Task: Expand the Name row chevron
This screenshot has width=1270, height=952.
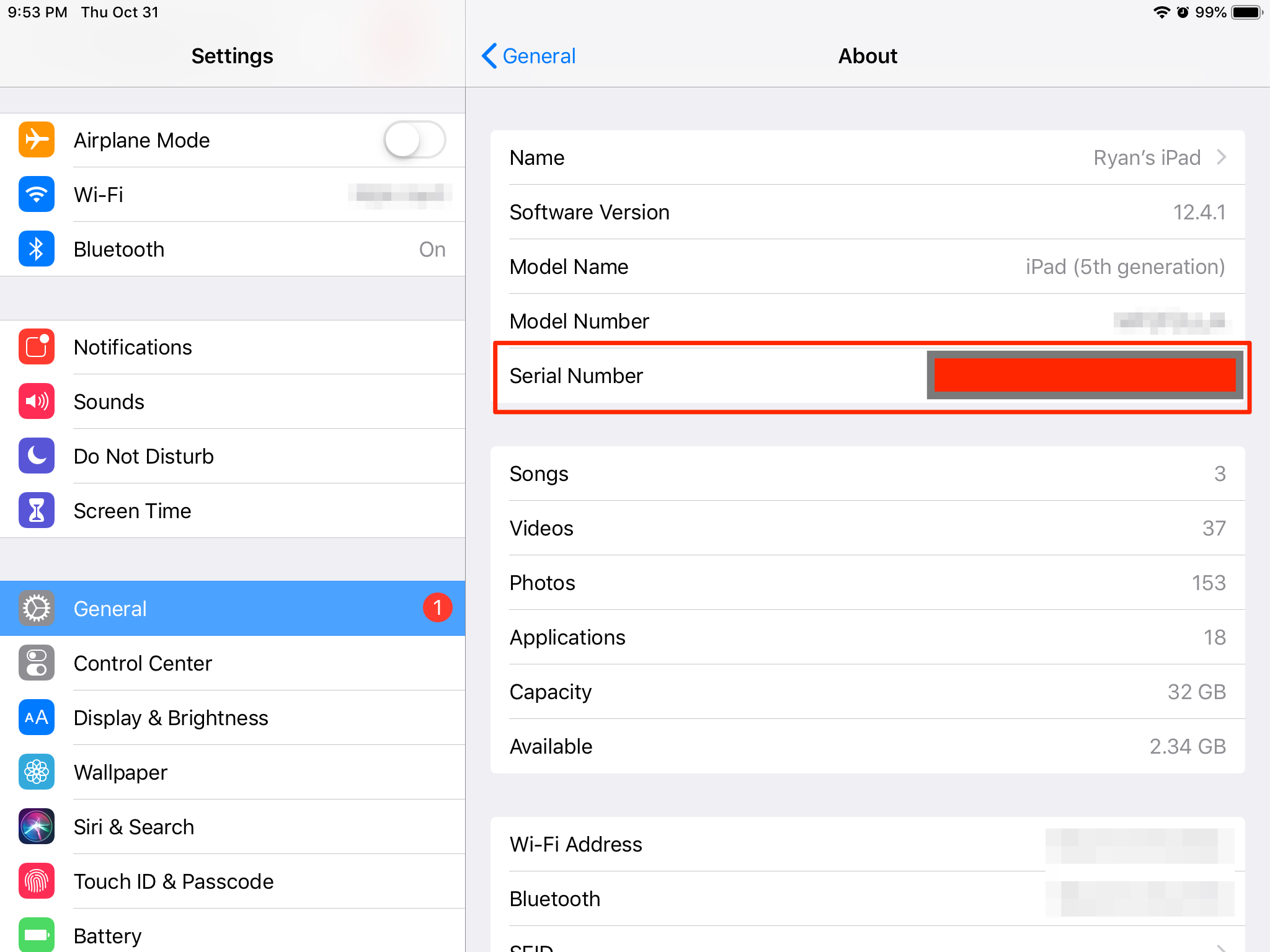Action: 1221,157
